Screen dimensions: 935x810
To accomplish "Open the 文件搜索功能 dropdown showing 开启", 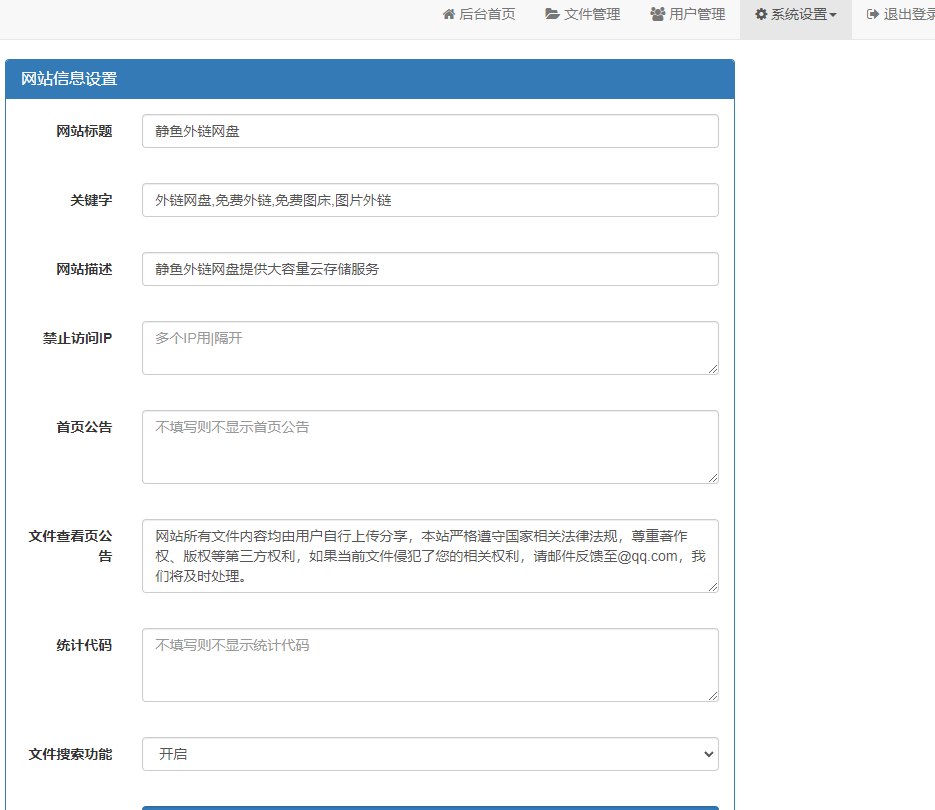I will pos(430,754).
